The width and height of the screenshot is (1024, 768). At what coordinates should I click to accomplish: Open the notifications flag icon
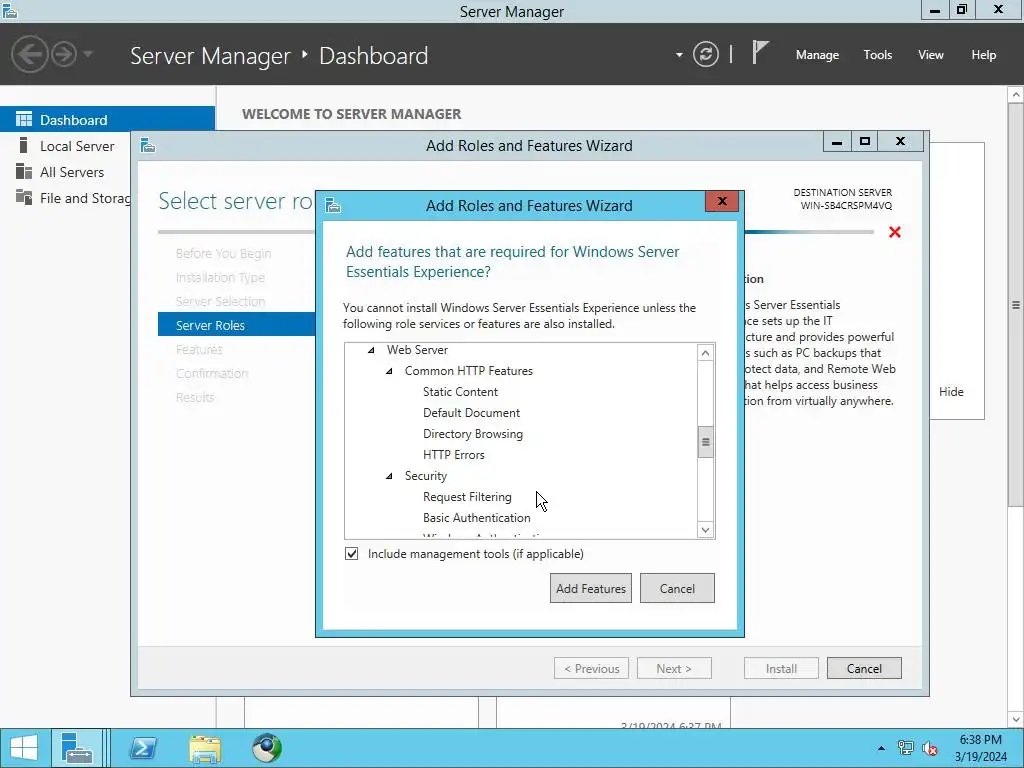click(x=760, y=52)
